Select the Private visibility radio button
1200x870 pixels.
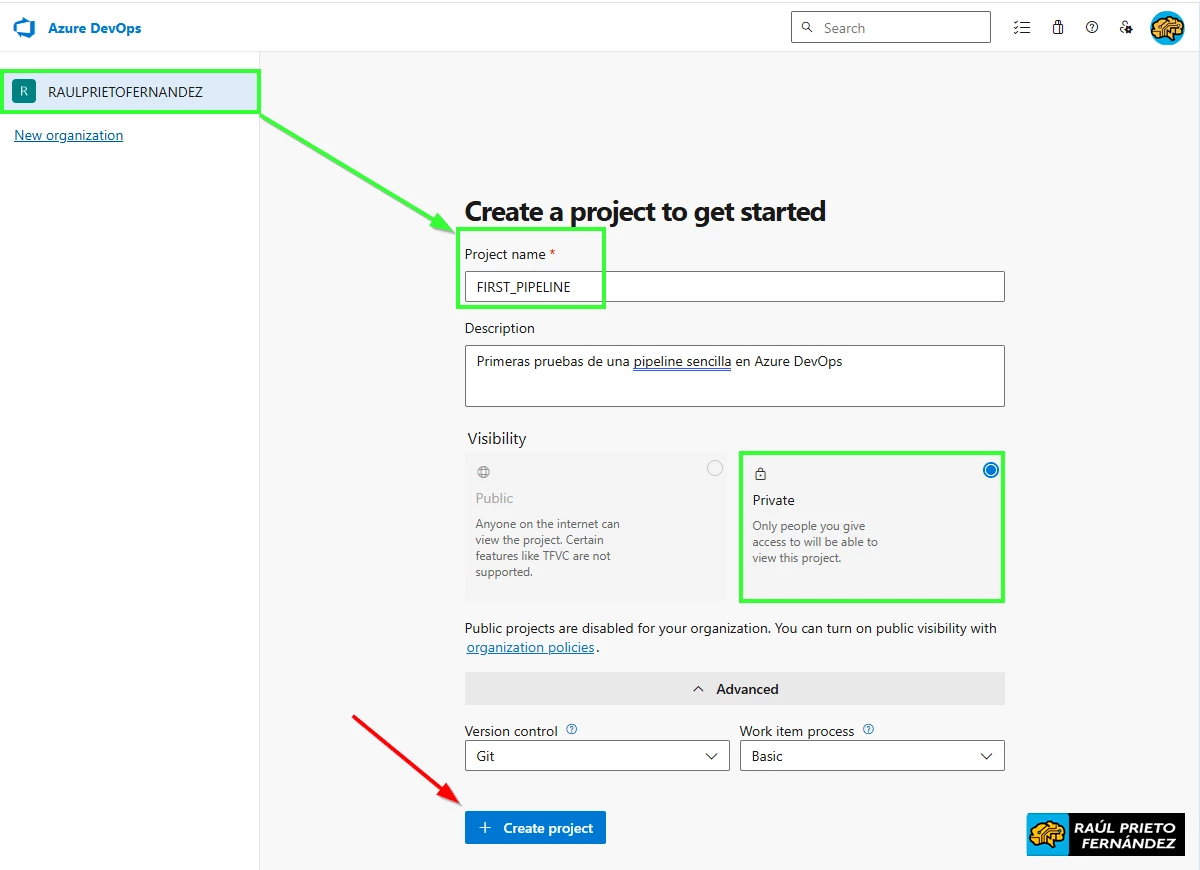point(990,468)
